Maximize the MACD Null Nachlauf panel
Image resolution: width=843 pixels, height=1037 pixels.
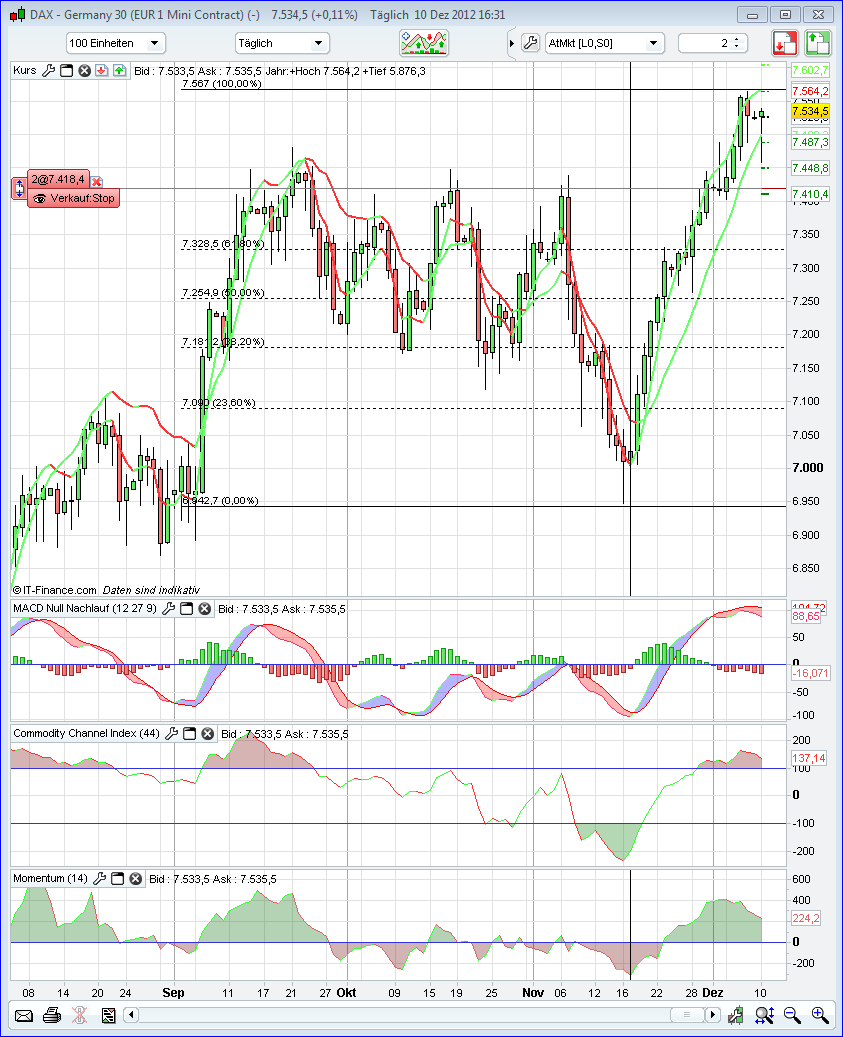pyautogui.click(x=186, y=608)
